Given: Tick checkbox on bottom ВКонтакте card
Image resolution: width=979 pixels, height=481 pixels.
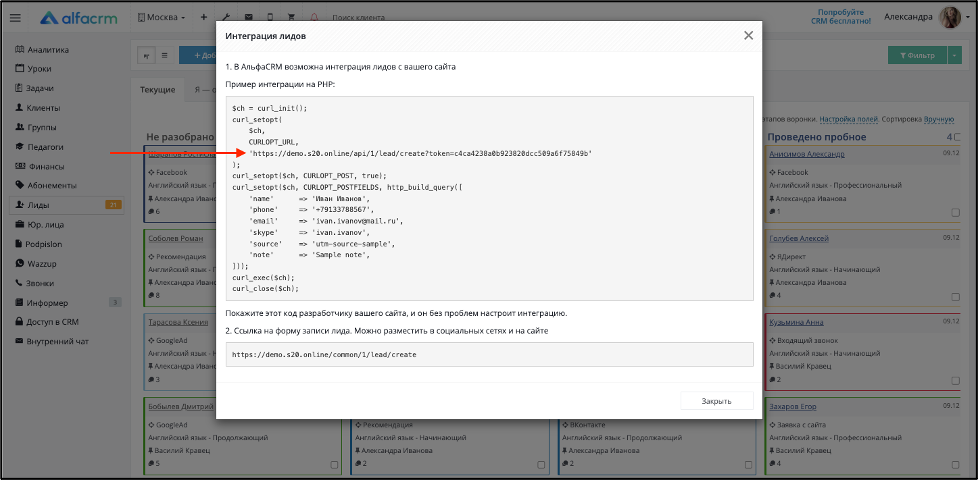Looking at the screenshot, I should (748, 465).
